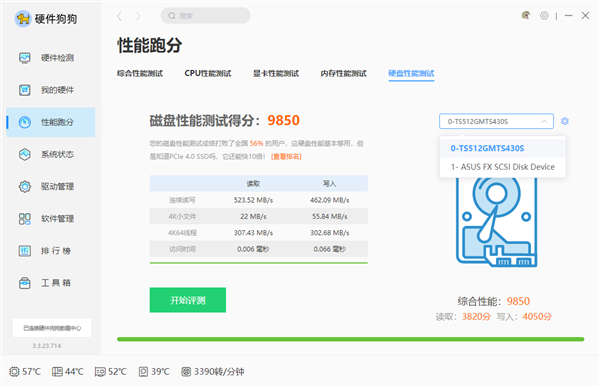
Task: Go forward with the right arrow
Action: tap(138, 16)
